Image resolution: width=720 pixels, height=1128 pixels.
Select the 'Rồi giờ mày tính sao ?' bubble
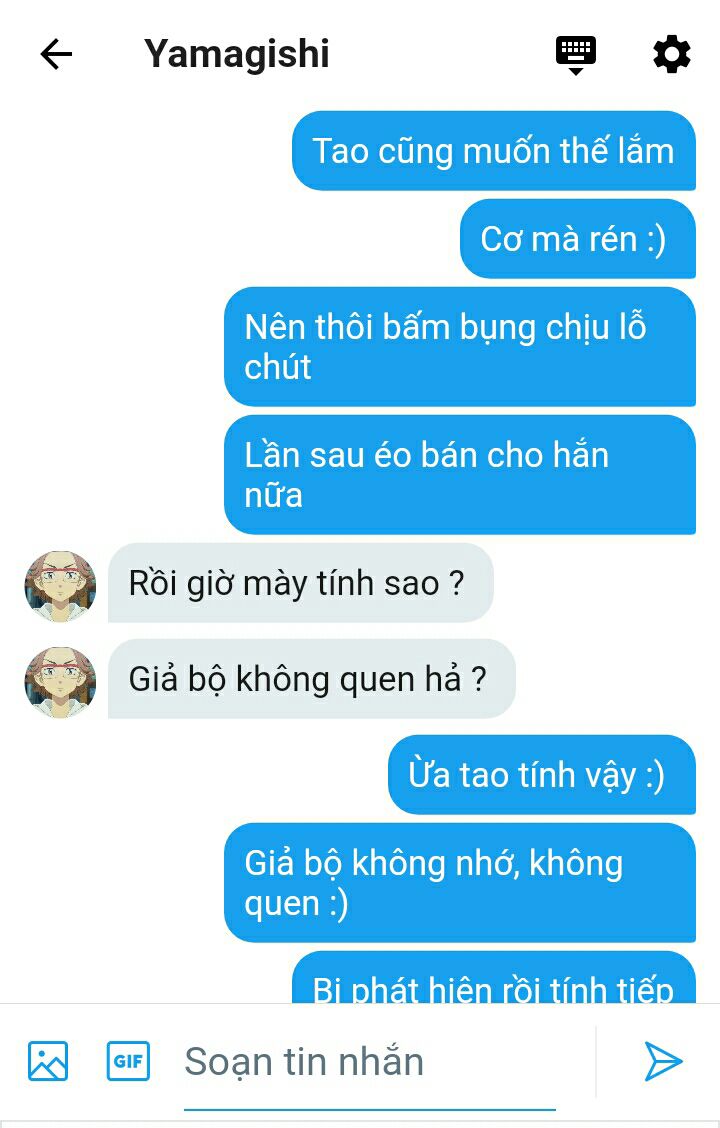click(301, 583)
